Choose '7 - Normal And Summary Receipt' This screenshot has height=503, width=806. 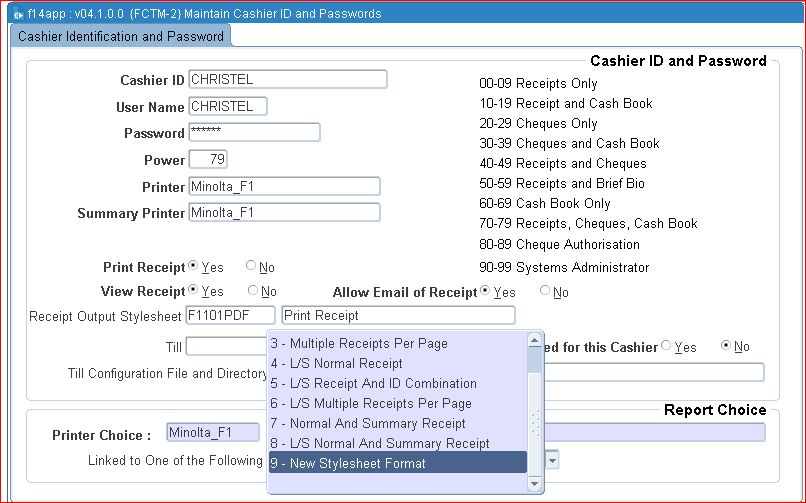tap(397, 423)
